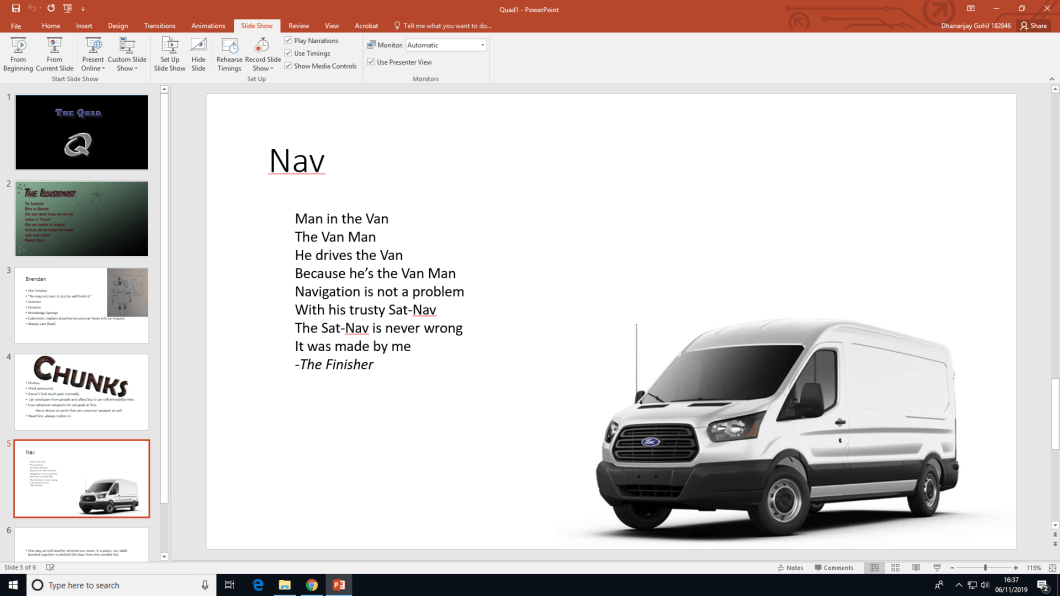Switch to the Acrobat tab
This screenshot has width=1060, height=596.
click(366, 26)
